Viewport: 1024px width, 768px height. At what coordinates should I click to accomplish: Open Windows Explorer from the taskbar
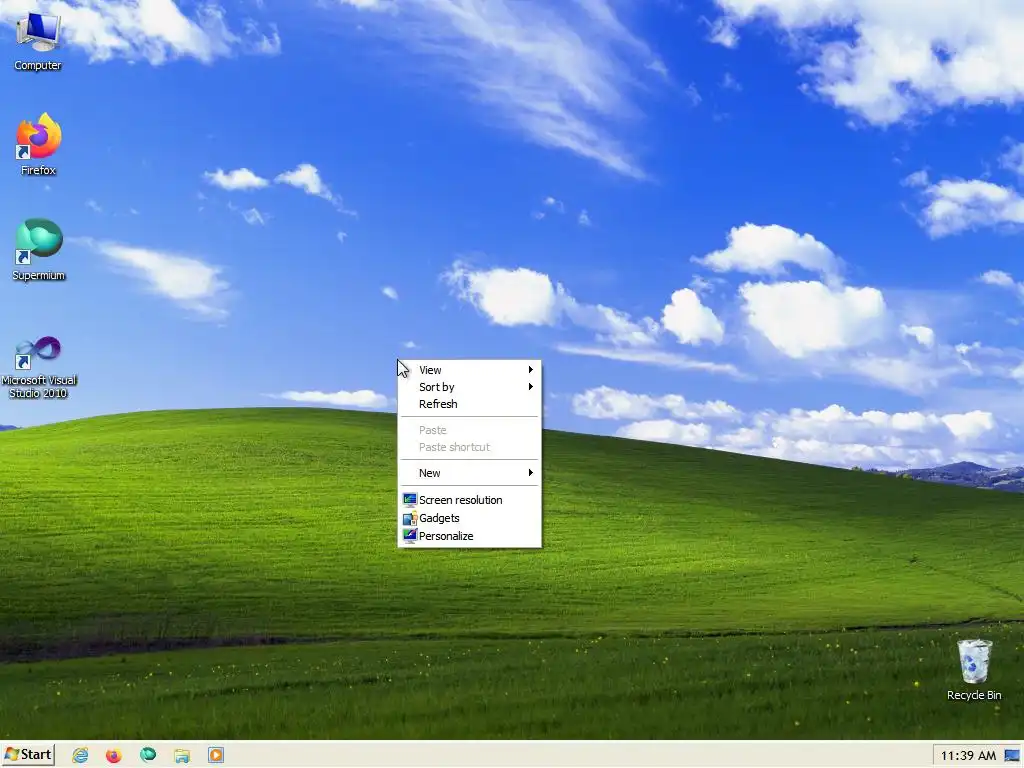[x=182, y=755]
